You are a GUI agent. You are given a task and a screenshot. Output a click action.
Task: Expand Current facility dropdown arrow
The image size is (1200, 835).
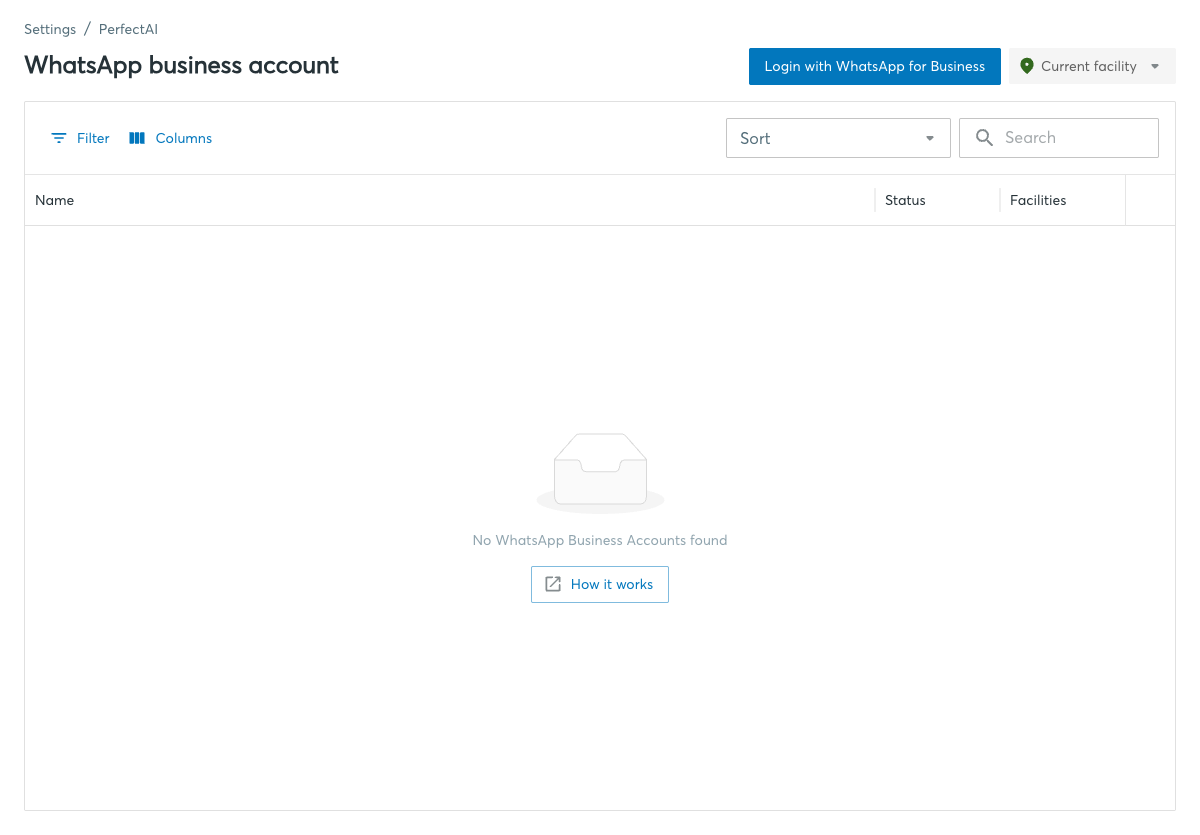1155,66
